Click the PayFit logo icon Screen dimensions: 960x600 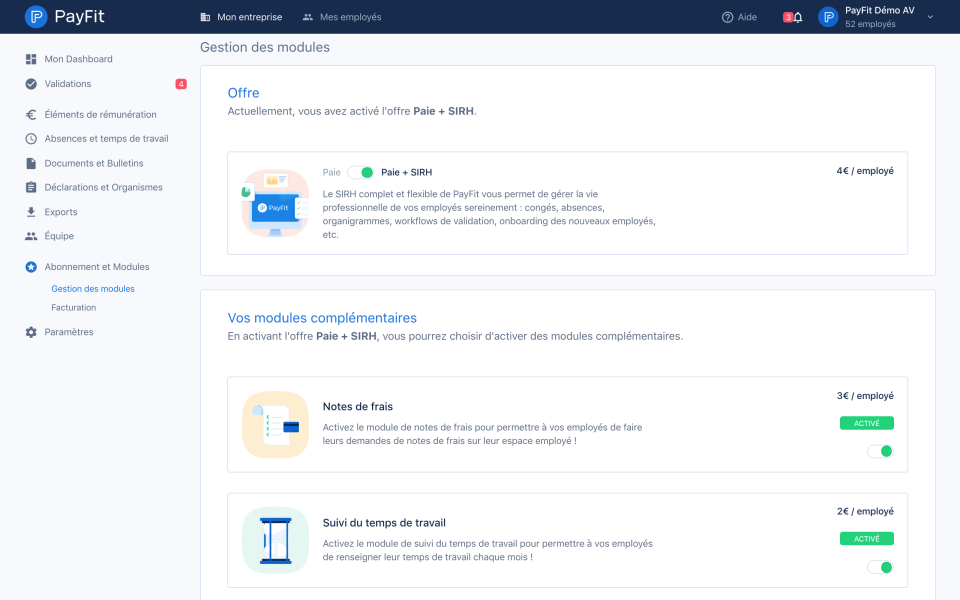(36, 17)
